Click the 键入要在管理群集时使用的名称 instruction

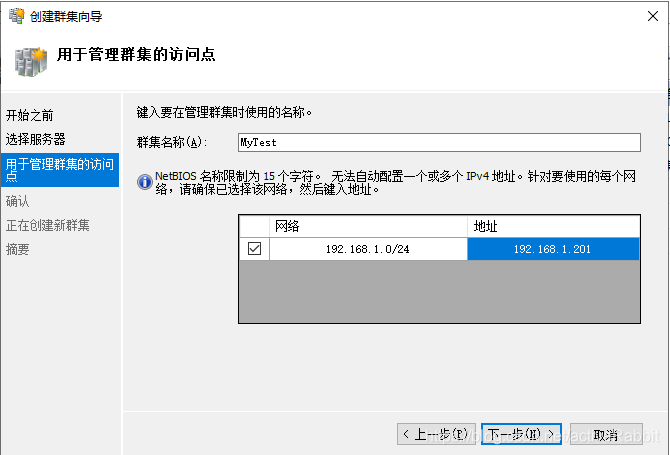[x=224, y=112]
